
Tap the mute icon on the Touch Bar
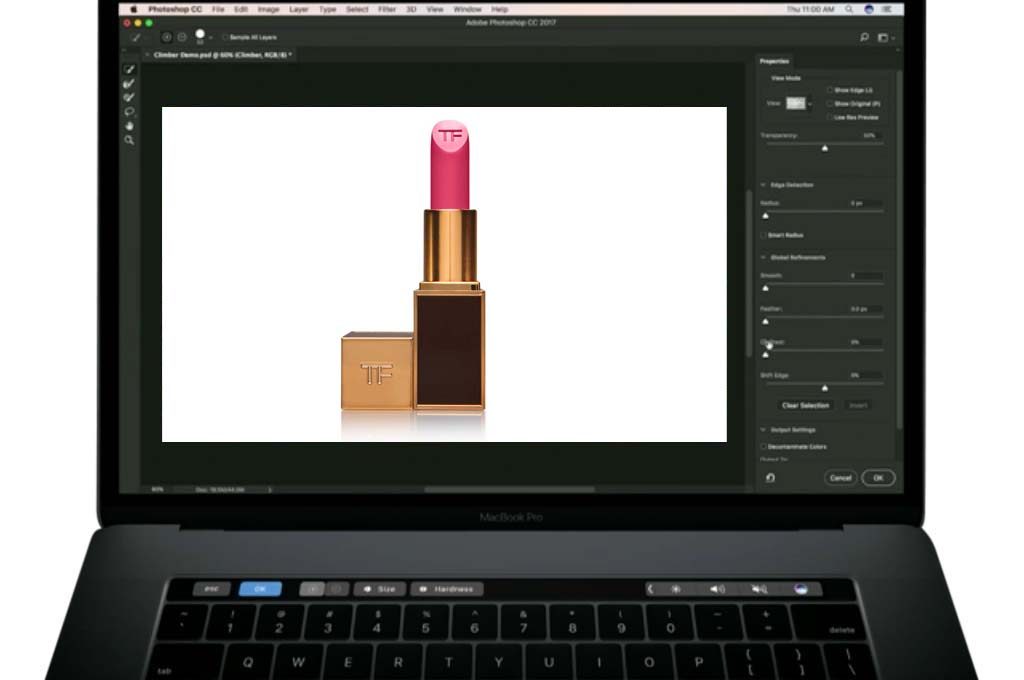pos(759,589)
